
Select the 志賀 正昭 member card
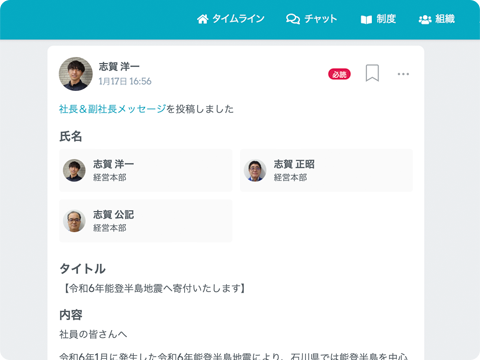pyautogui.click(x=326, y=170)
